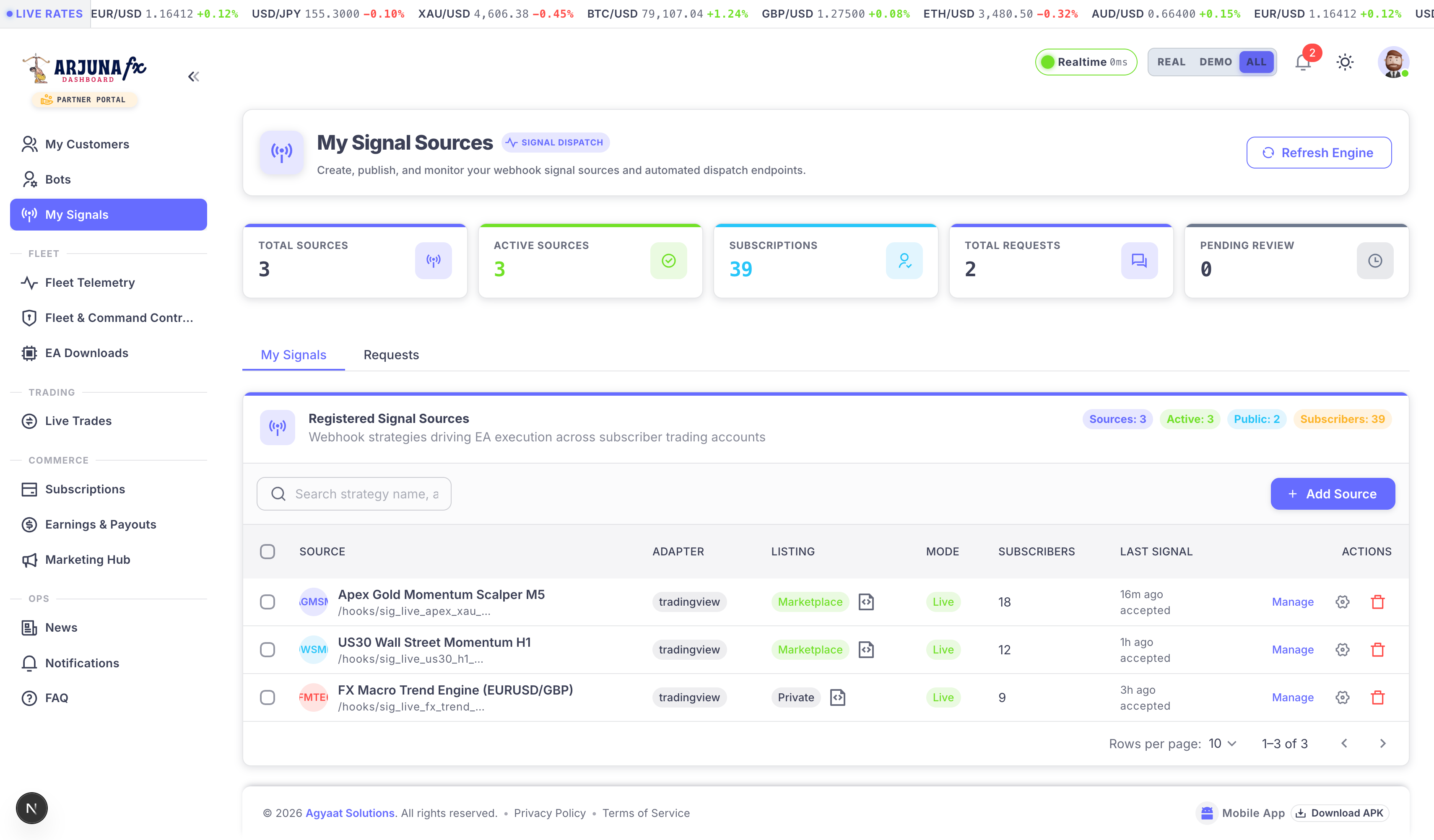The height and width of the screenshot is (840, 1434).
Task: Check the FX Macro Trend Engine row
Action: click(268, 697)
